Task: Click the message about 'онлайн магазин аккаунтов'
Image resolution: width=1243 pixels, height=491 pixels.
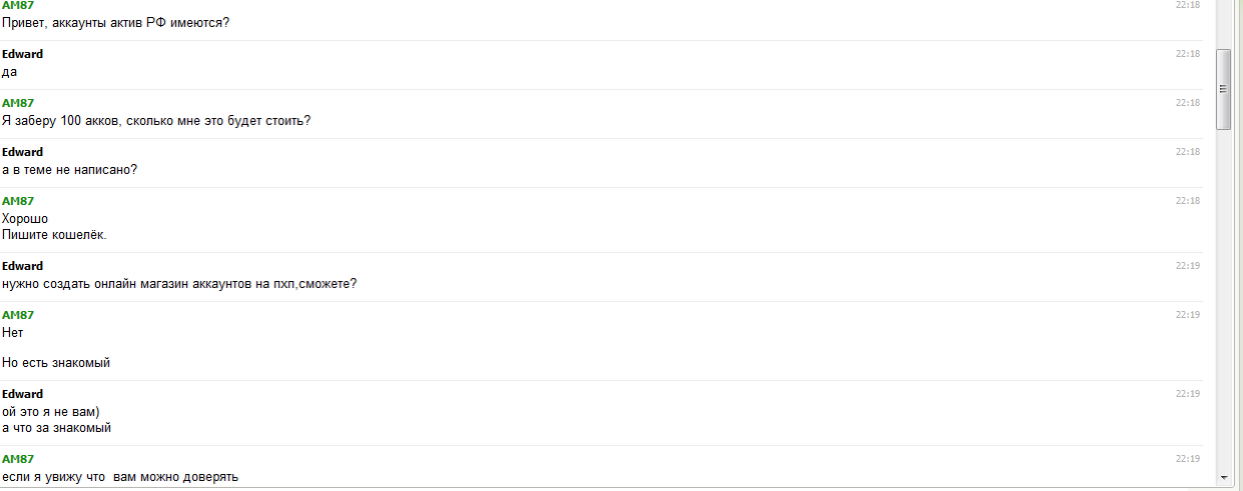Action: point(180,283)
